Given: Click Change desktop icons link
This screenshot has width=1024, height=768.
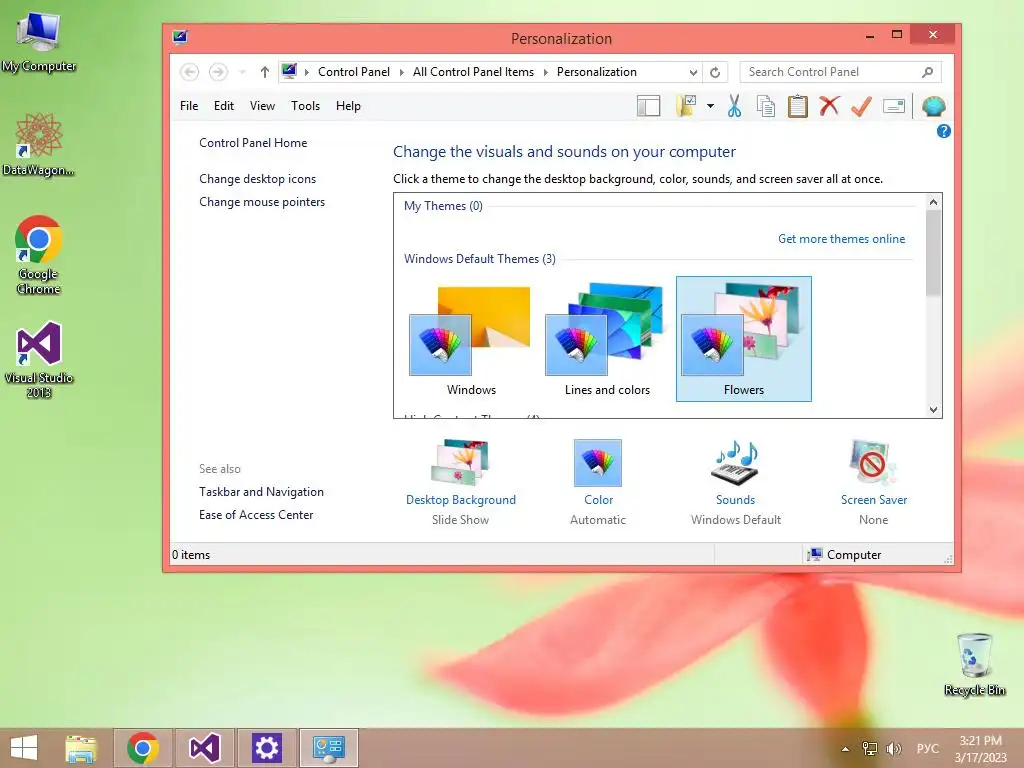Looking at the screenshot, I should 257,179.
